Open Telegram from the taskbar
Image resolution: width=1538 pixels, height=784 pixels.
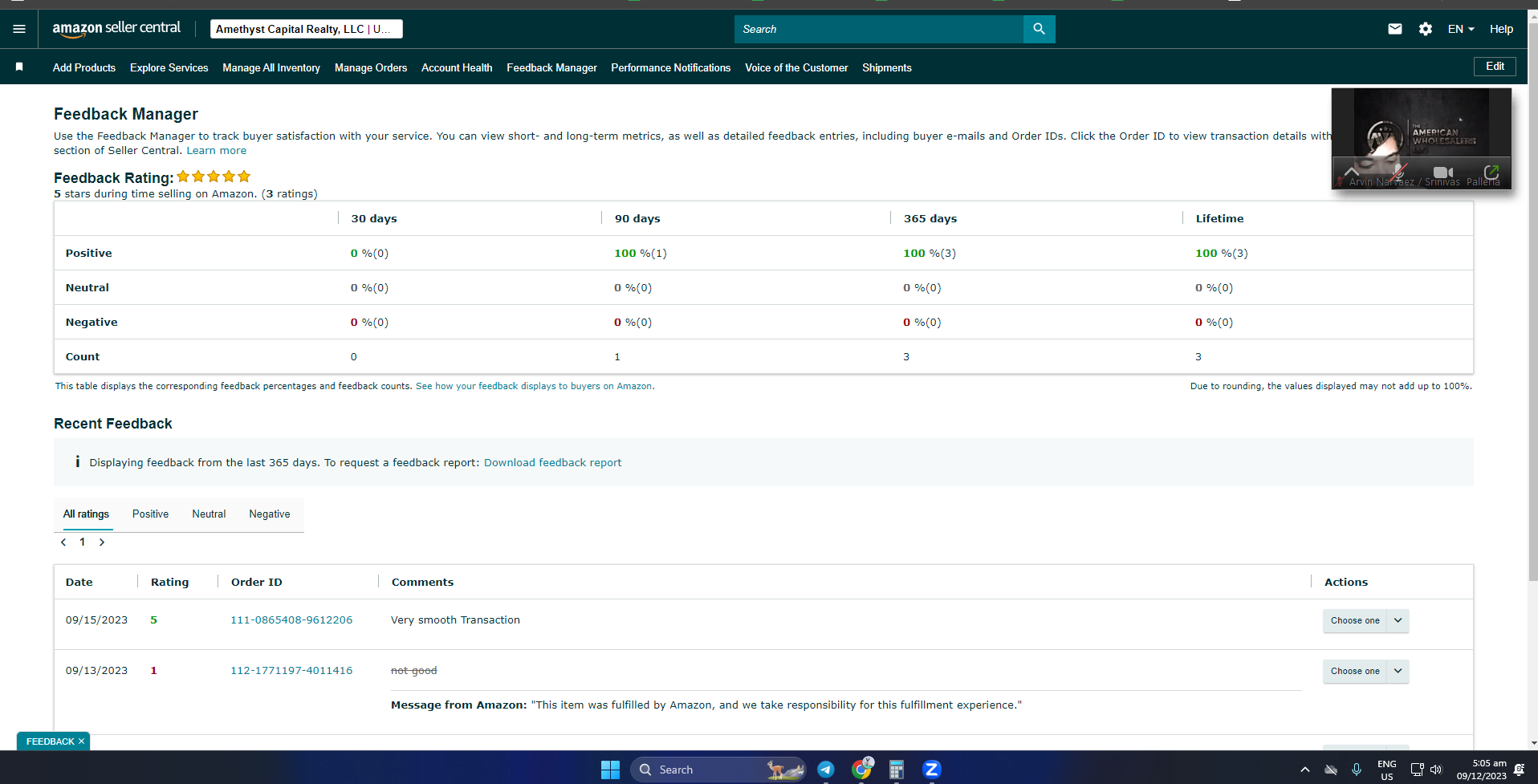click(x=825, y=770)
